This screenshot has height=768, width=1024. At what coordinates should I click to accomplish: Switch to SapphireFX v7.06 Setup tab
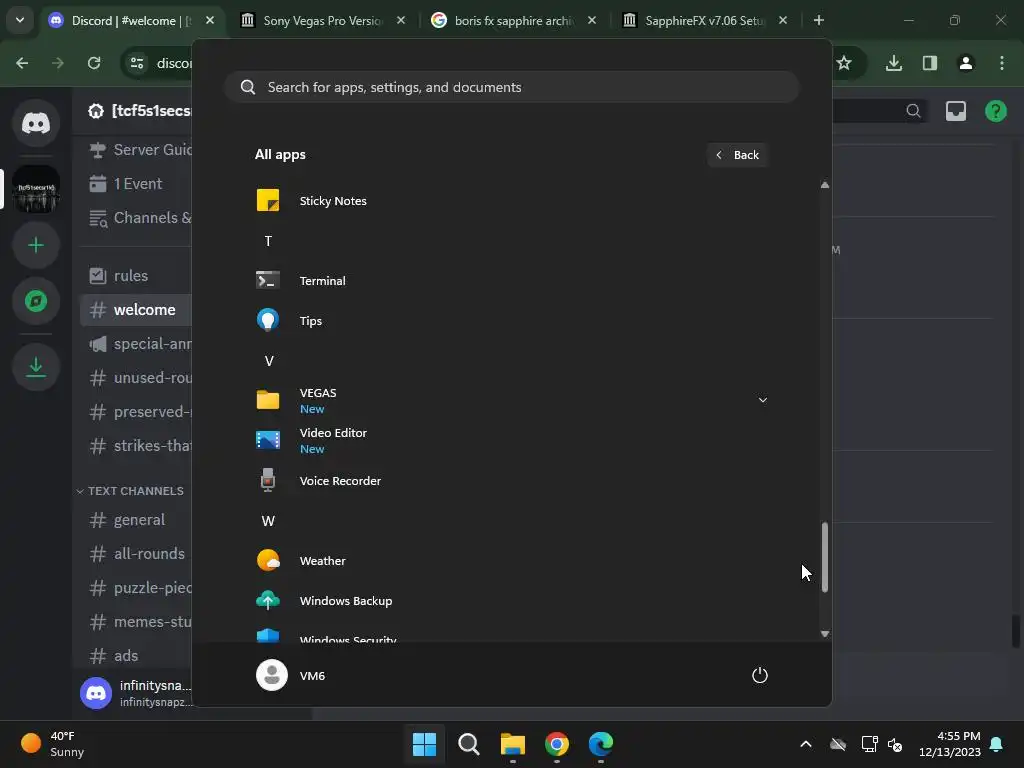704,20
